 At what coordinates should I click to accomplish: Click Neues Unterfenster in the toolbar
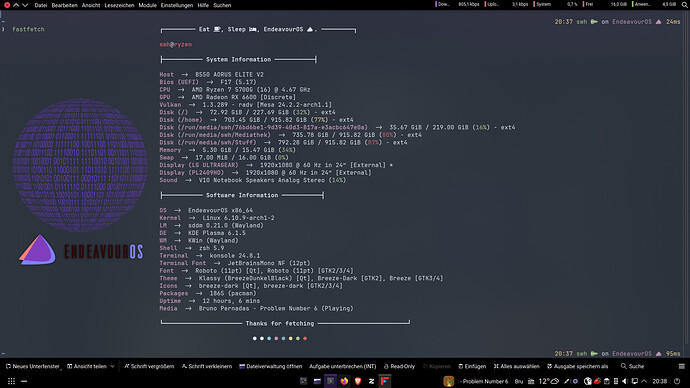click(33, 366)
